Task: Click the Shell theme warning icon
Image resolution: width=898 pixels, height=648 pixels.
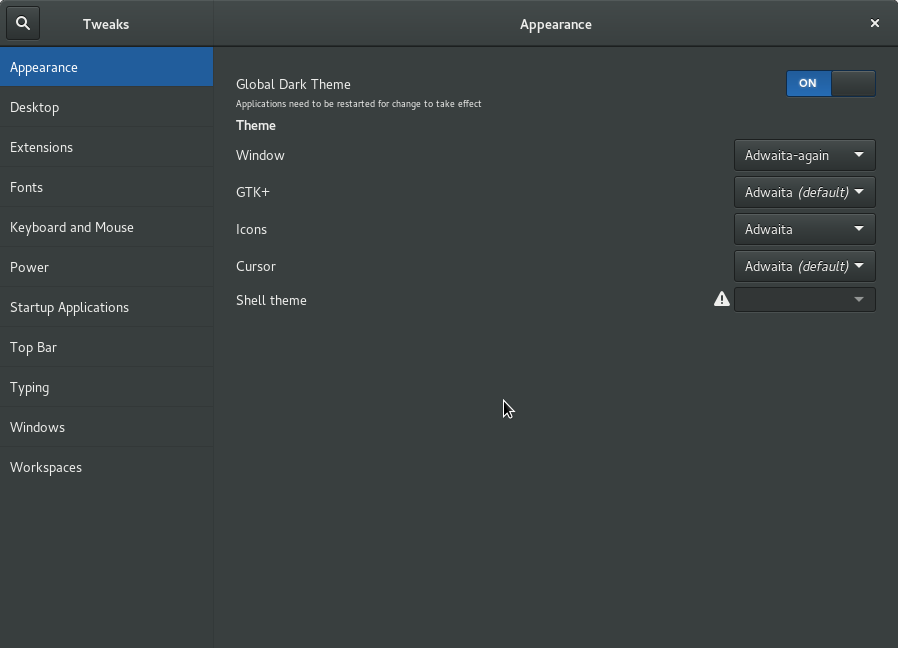Action: pyautogui.click(x=722, y=299)
